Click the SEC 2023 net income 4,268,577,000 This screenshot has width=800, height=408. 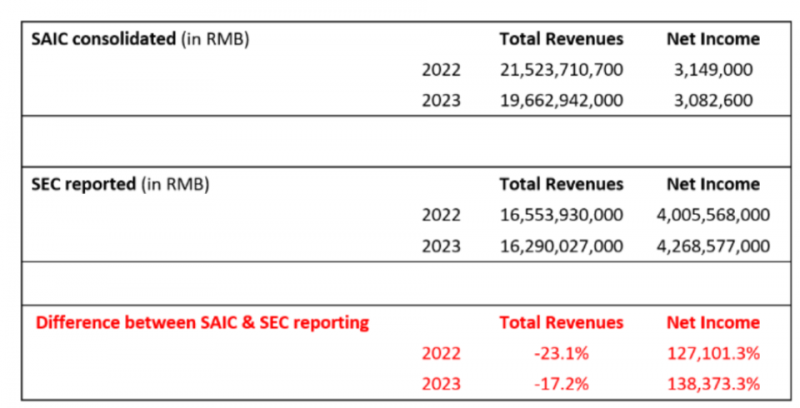712,245
